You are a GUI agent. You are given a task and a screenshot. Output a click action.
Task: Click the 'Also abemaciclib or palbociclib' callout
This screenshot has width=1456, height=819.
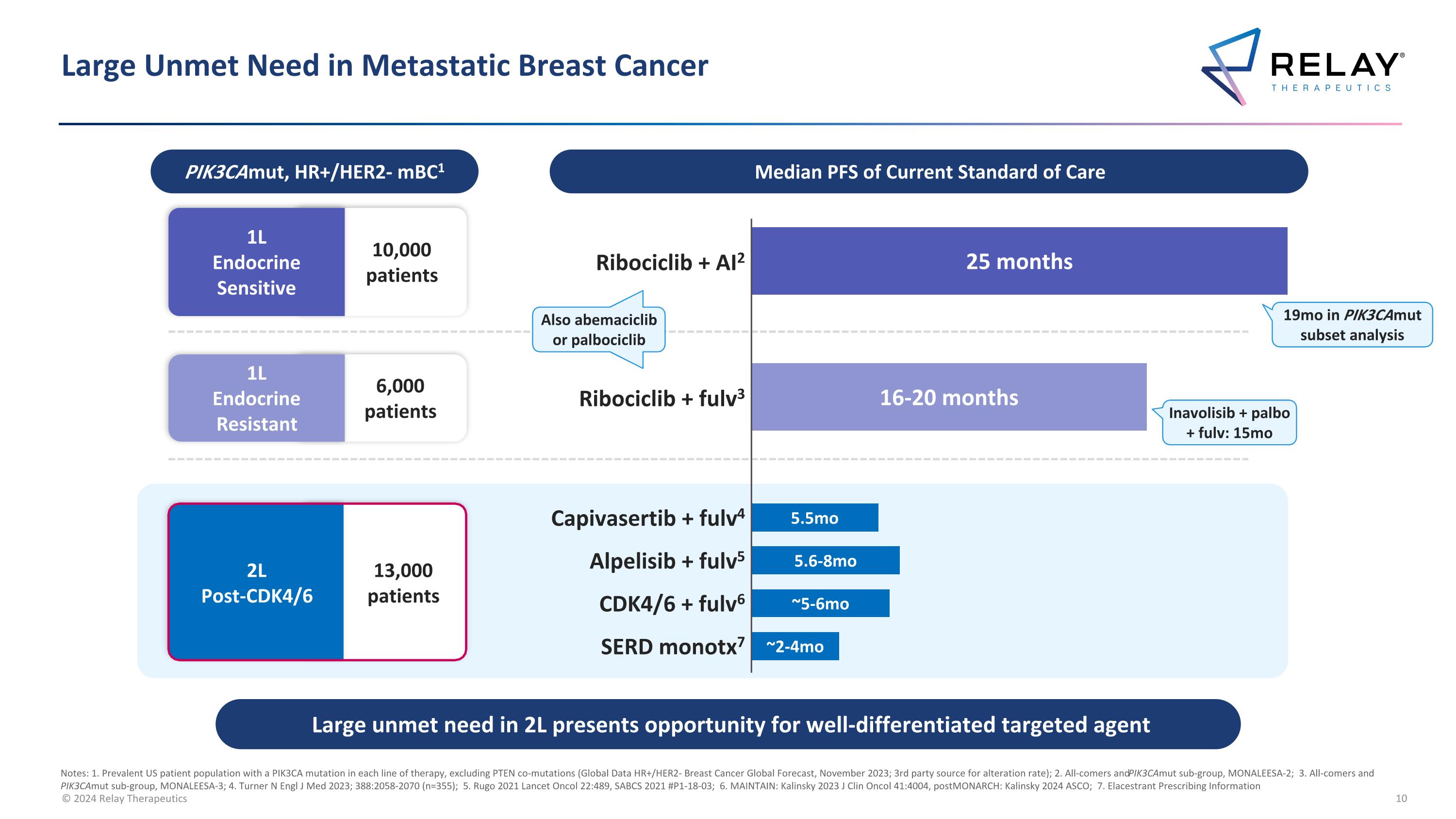click(598, 330)
